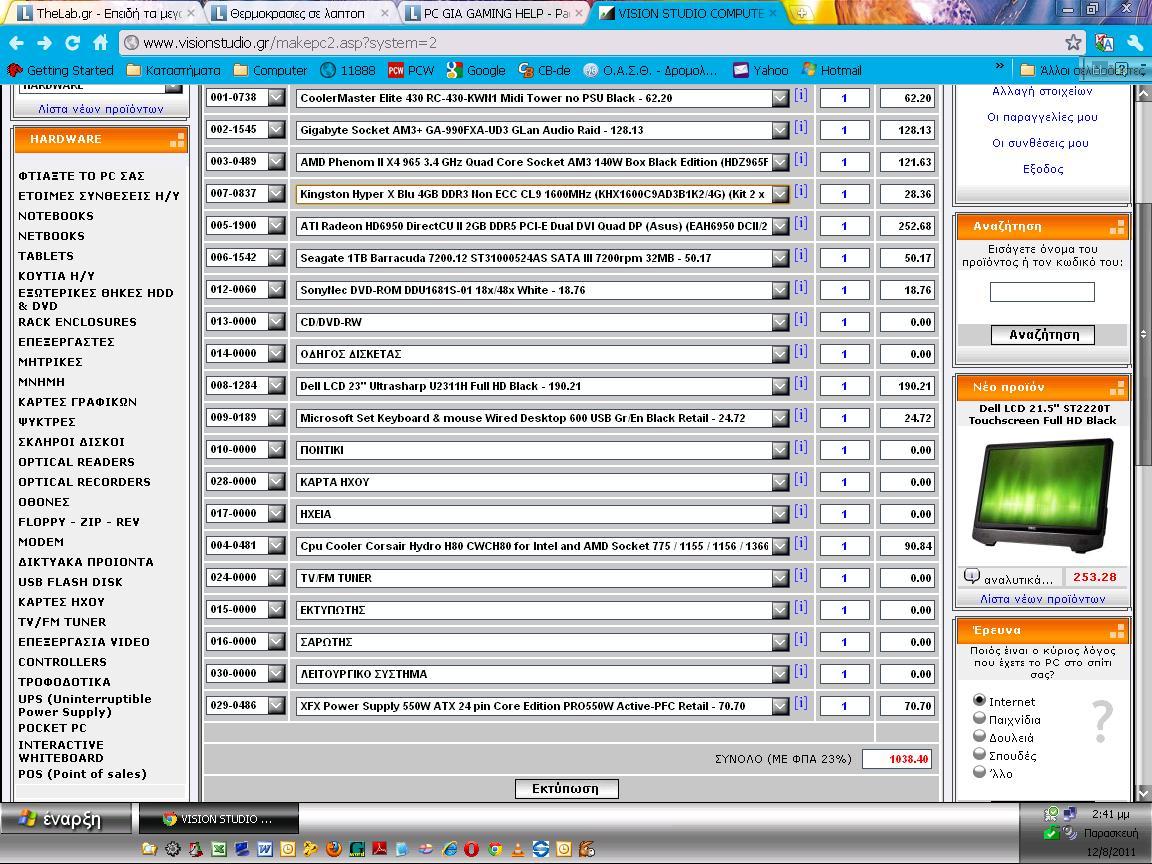Click the Dell ST2220T monitor thumbnail
The image size is (1152, 864).
tap(1043, 496)
